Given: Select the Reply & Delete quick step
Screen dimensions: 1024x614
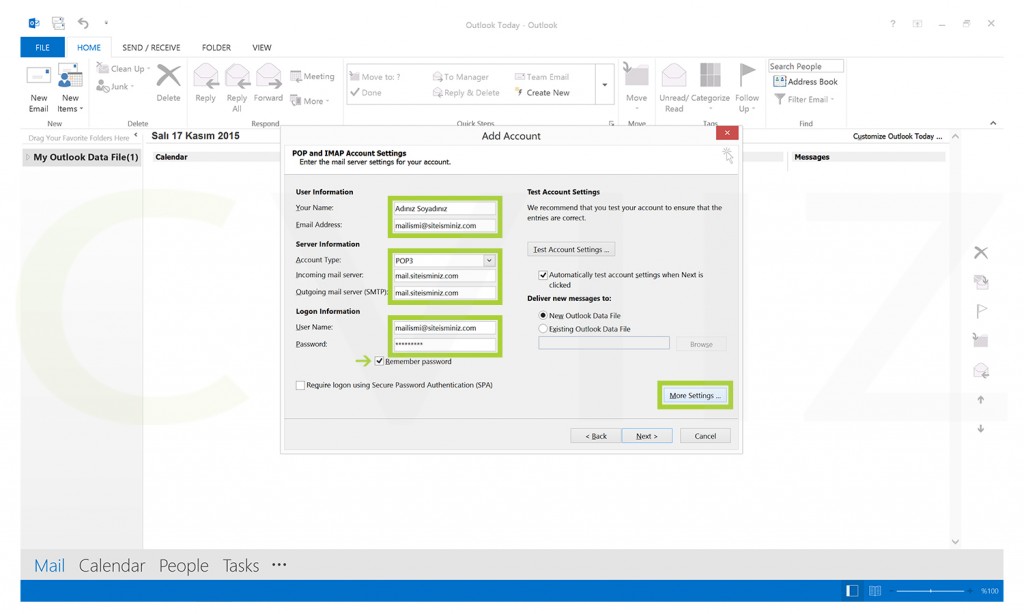Looking at the screenshot, I should pyautogui.click(x=466, y=93).
